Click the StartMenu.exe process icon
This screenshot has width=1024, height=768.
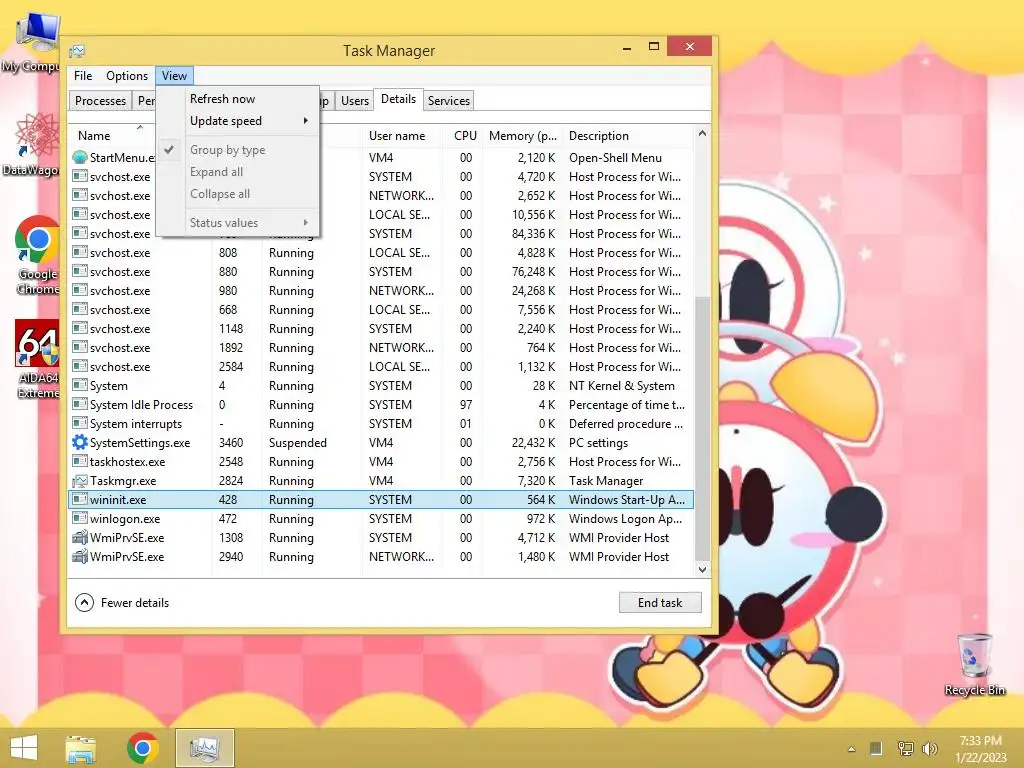pyautogui.click(x=80, y=157)
